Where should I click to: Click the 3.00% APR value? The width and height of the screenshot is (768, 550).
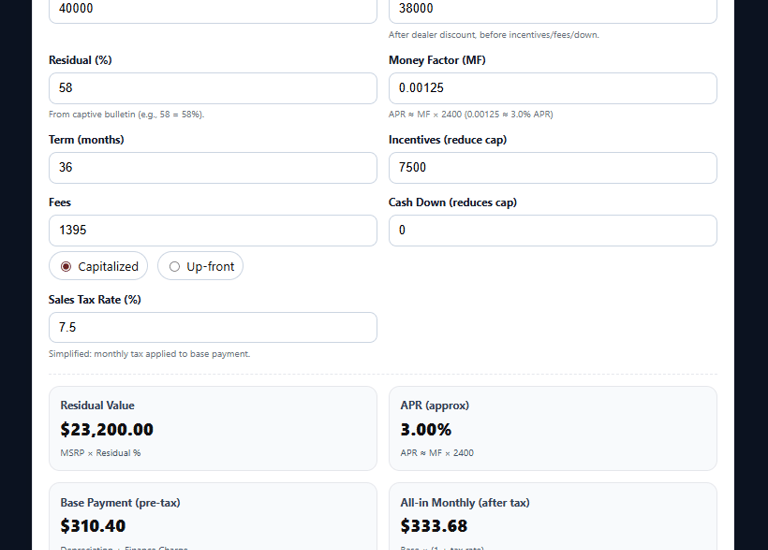pos(426,430)
